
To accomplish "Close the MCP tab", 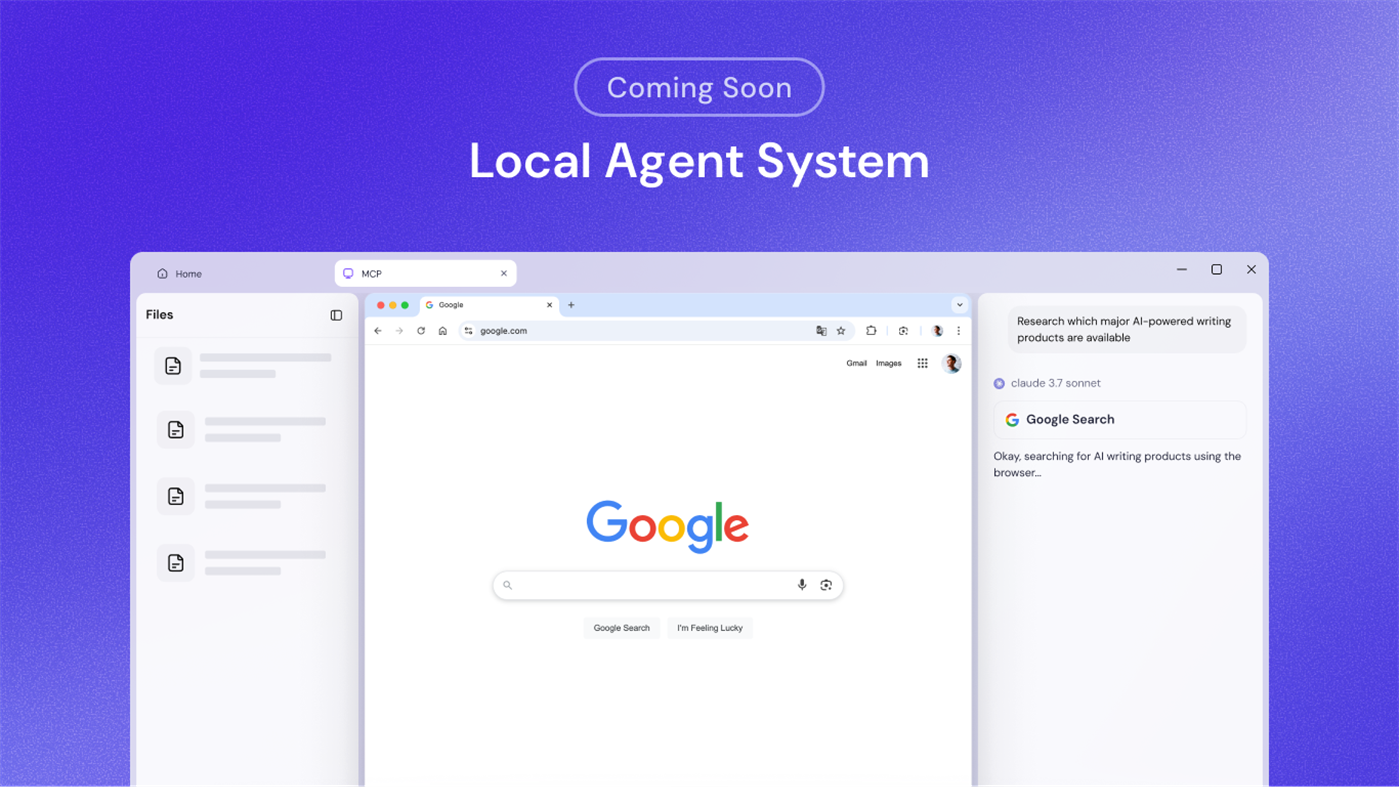I will 504,273.
